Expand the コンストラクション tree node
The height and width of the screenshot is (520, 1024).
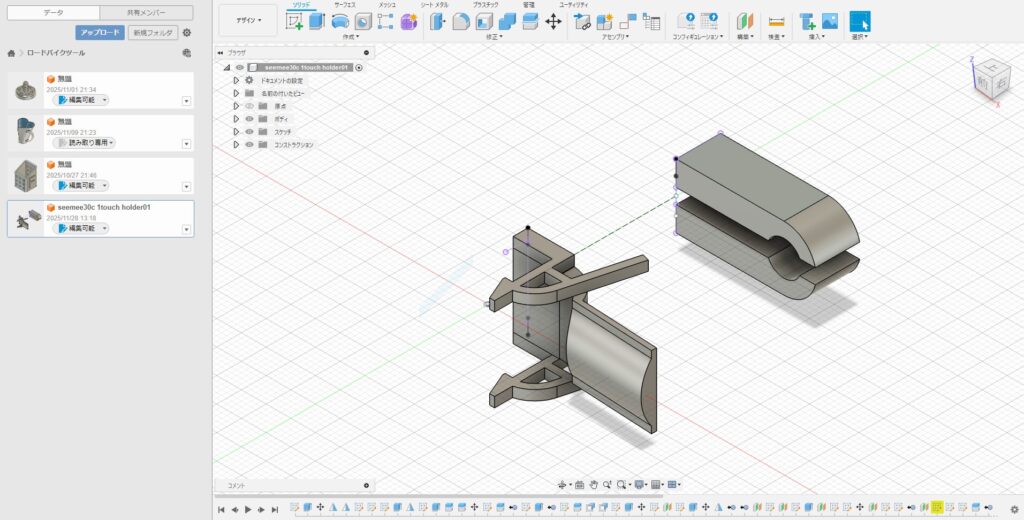236,144
